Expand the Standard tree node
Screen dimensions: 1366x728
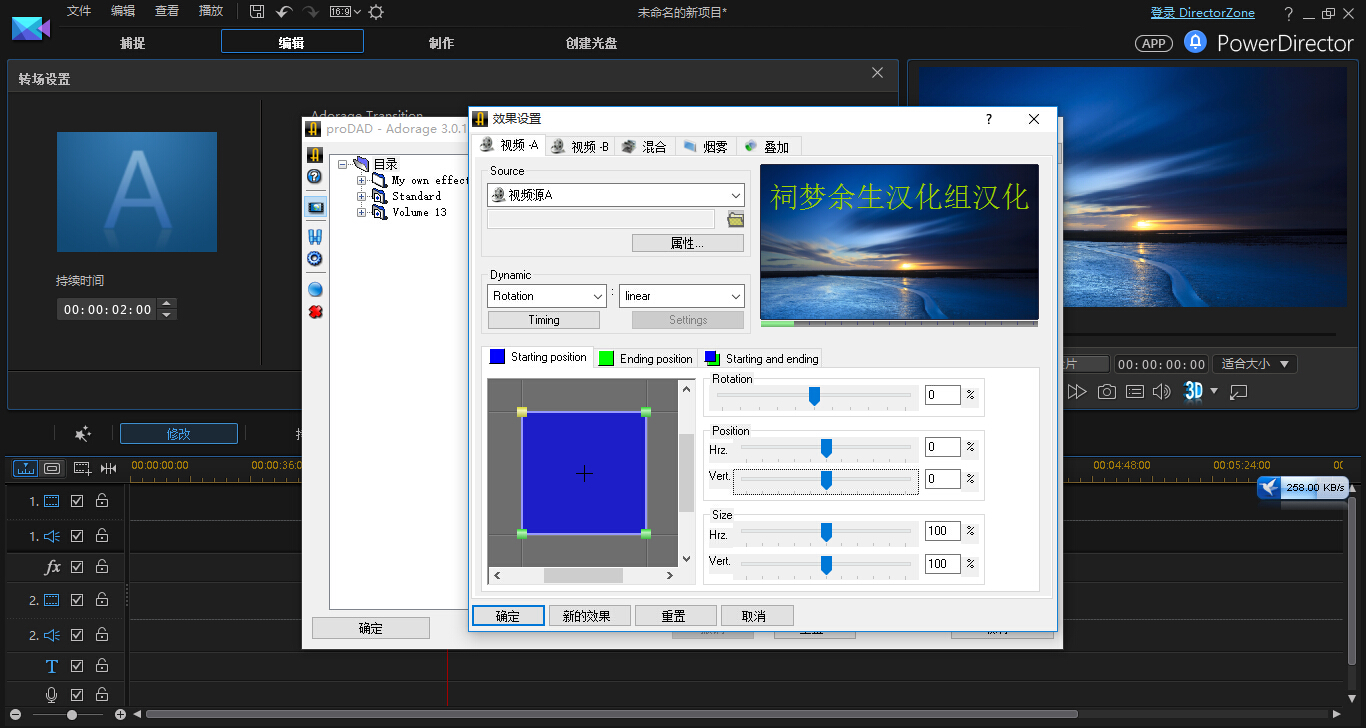pyautogui.click(x=362, y=197)
